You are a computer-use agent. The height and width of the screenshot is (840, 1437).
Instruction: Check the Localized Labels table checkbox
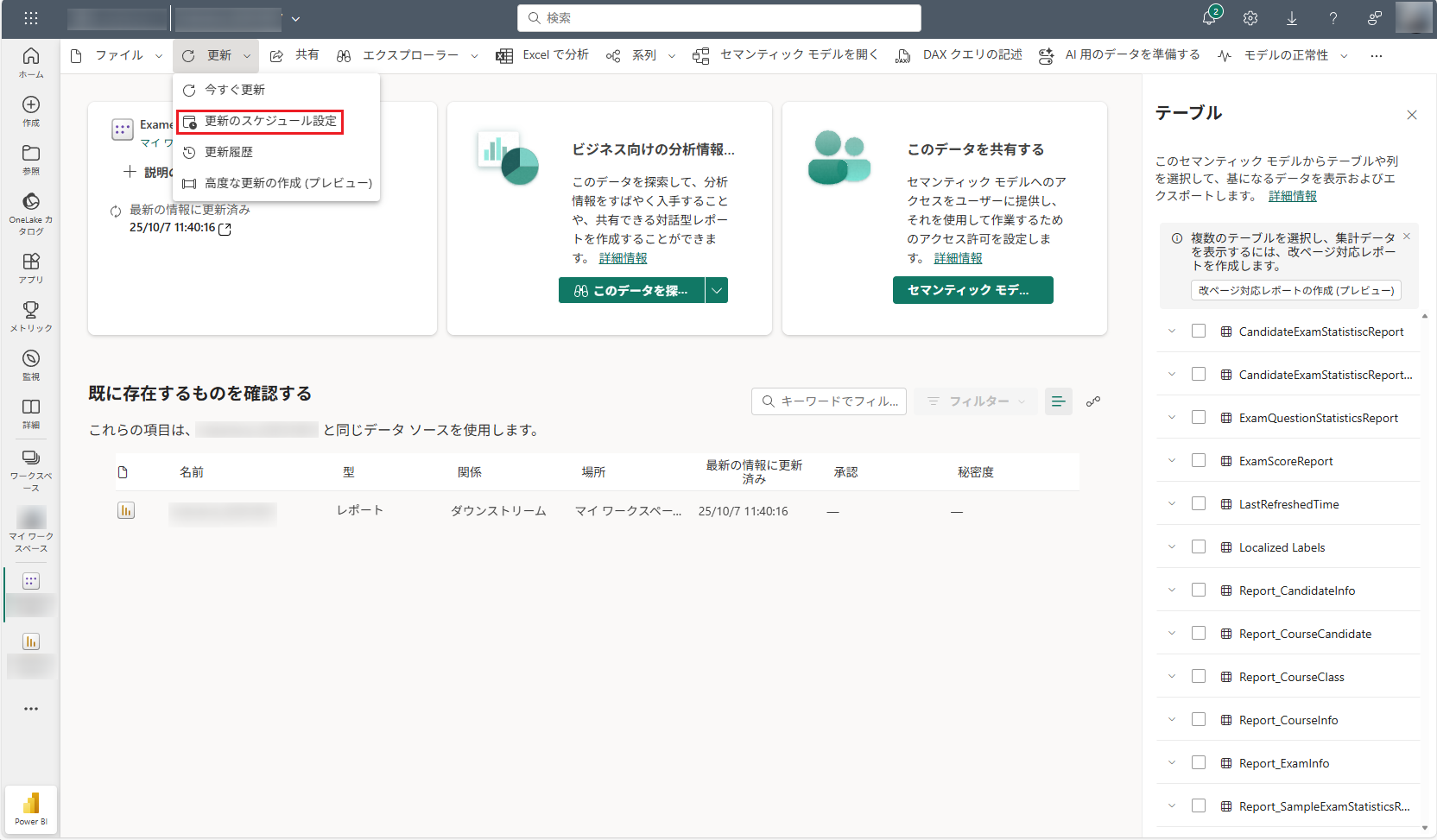click(1199, 546)
